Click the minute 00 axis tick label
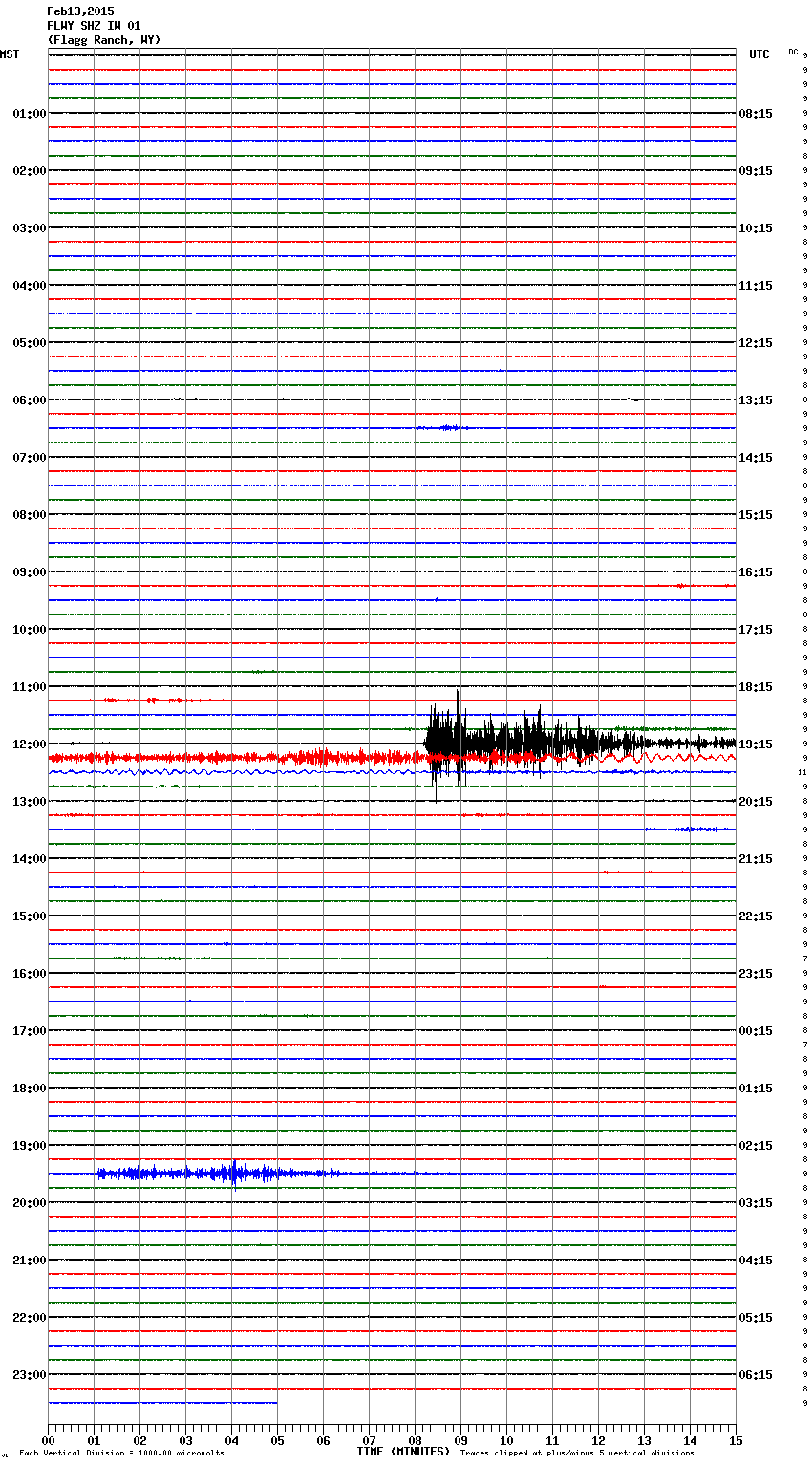Viewport: 812px width, 1466px height. (x=48, y=1441)
